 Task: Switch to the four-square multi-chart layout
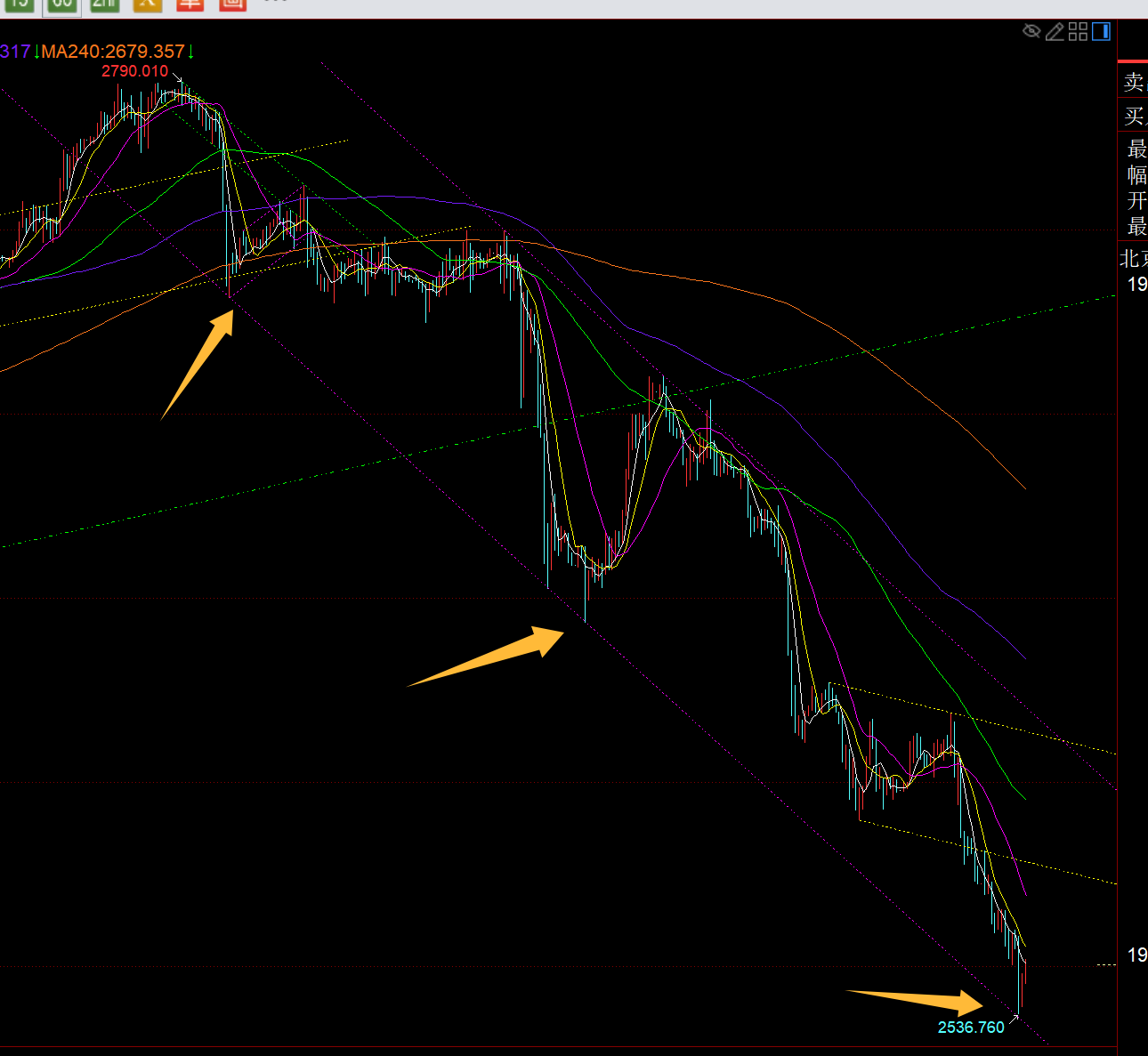coord(1078,32)
